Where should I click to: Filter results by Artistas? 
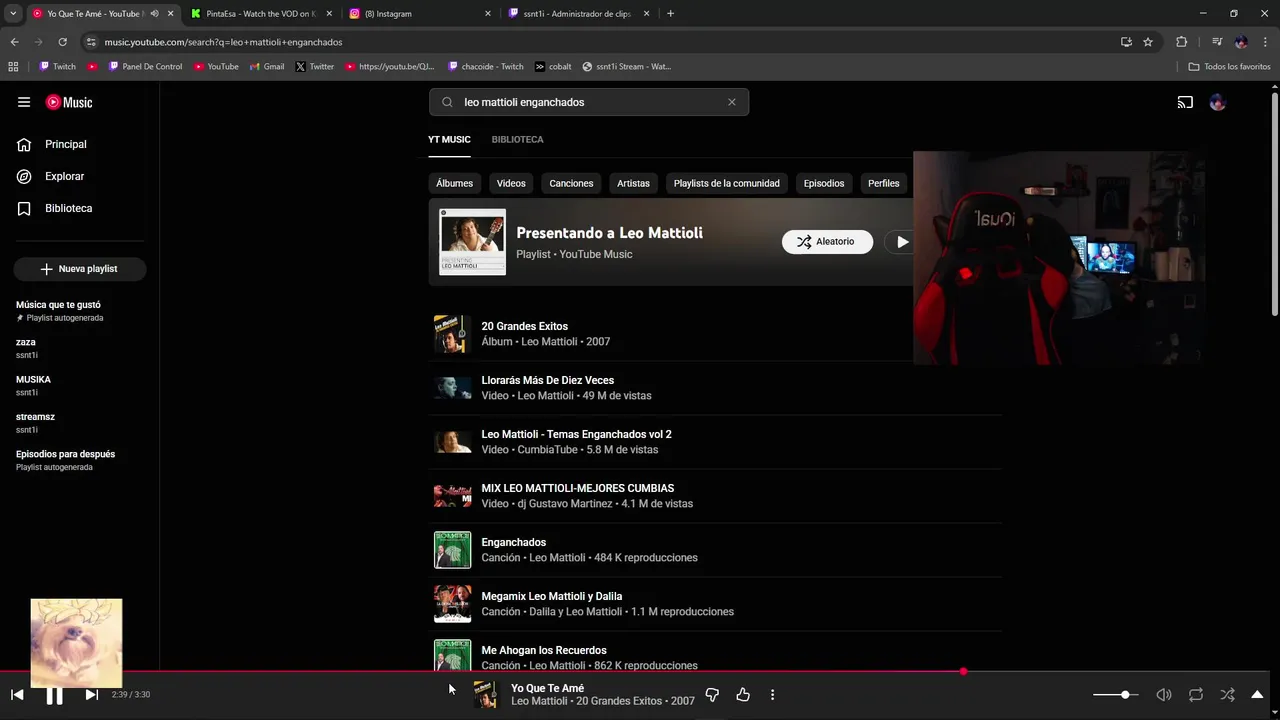[633, 183]
